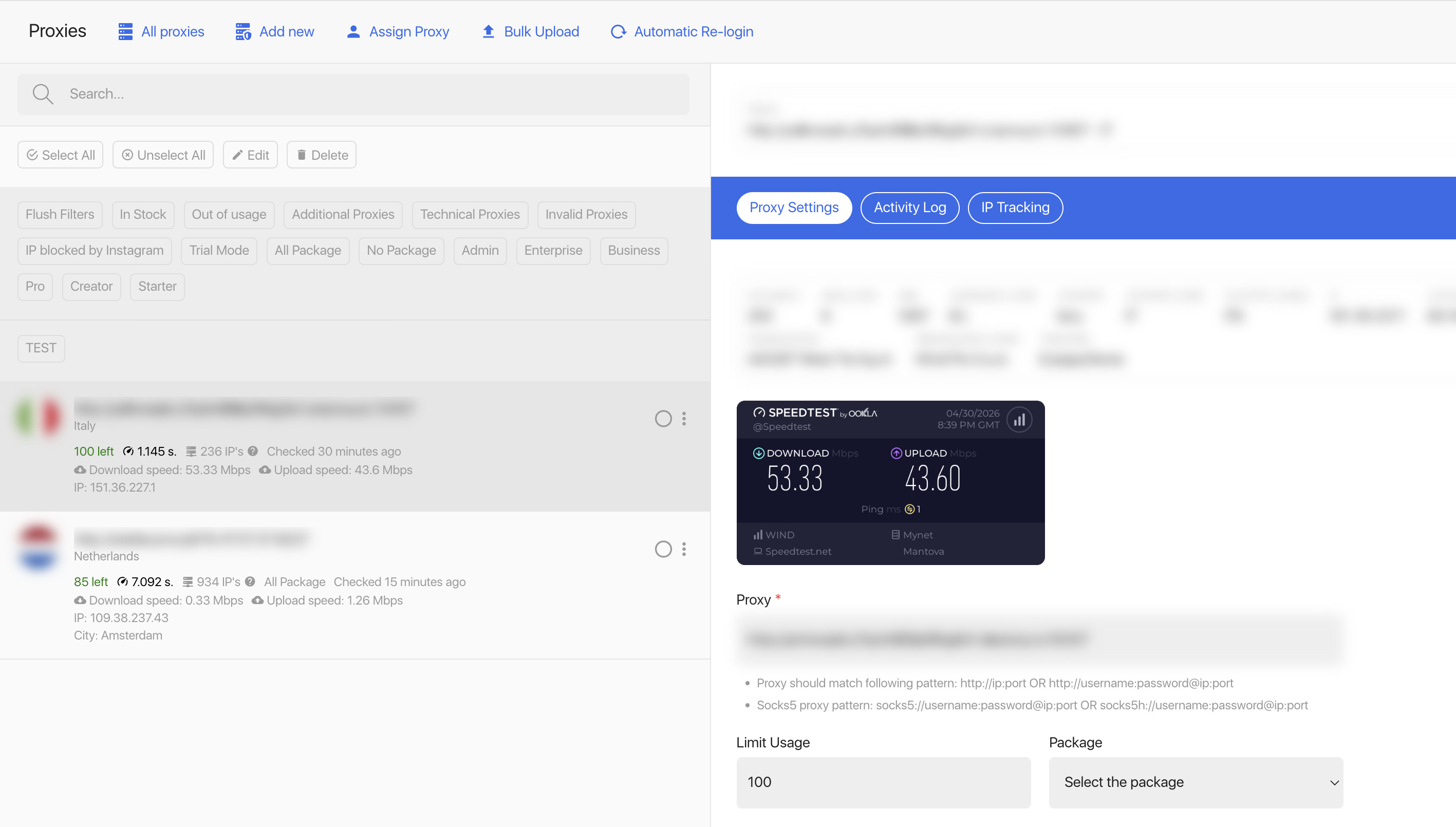Click into the Proxy URL input field
Image resolution: width=1456 pixels, height=827 pixels.
tap(1039, 639)
